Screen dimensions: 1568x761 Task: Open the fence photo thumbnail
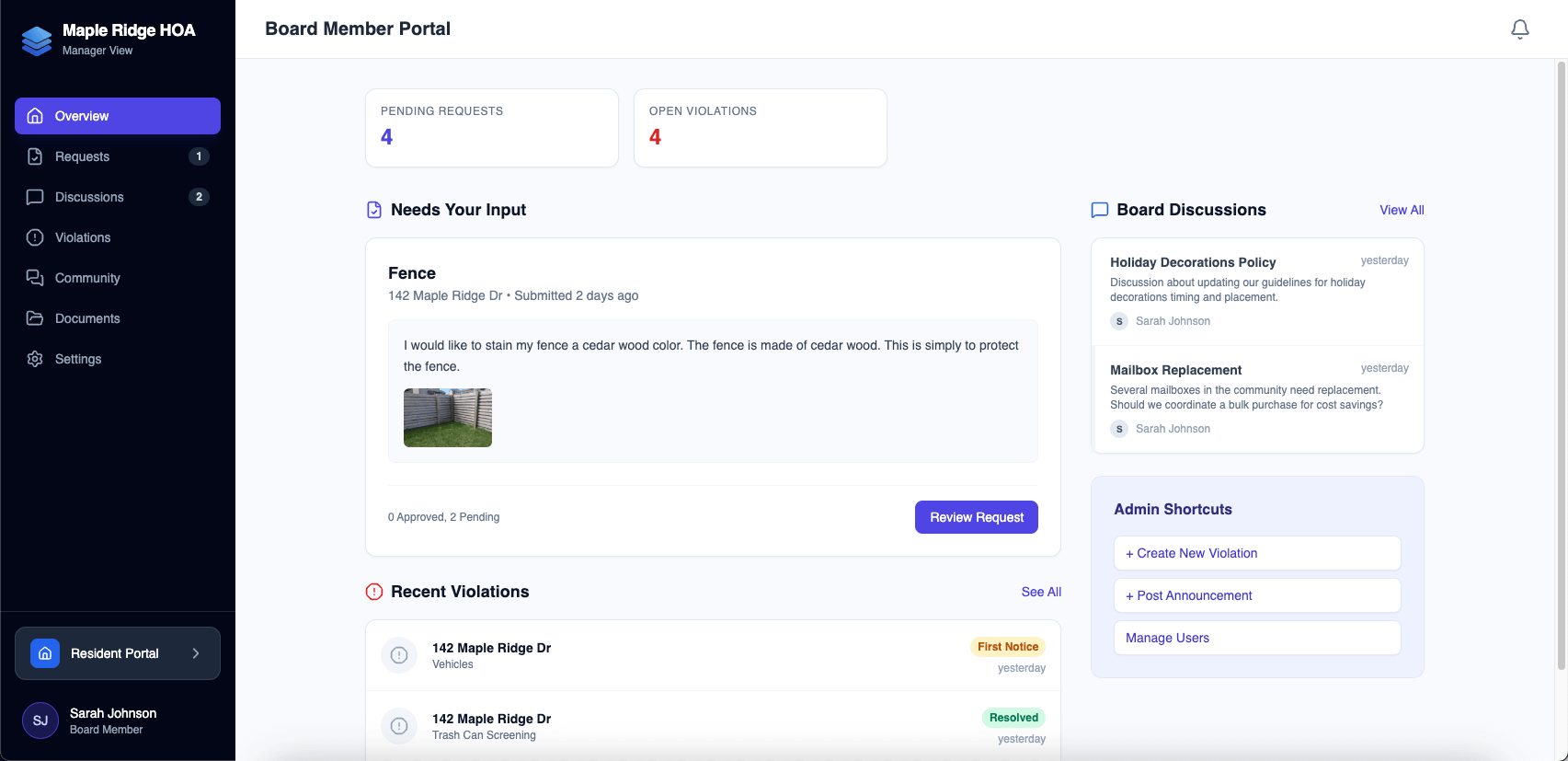pos(448,418)
